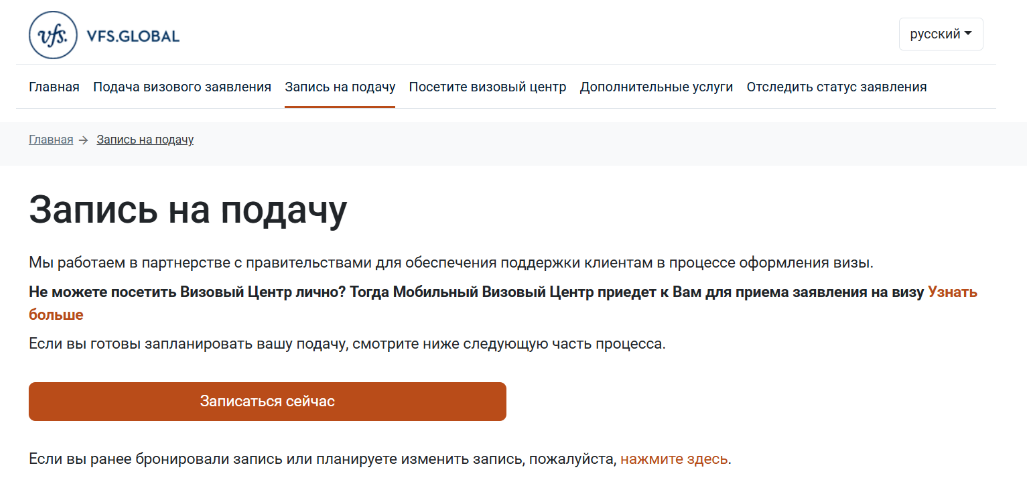
Task: Click the Записаться сейчас button
Action: (x=267, y=401)
